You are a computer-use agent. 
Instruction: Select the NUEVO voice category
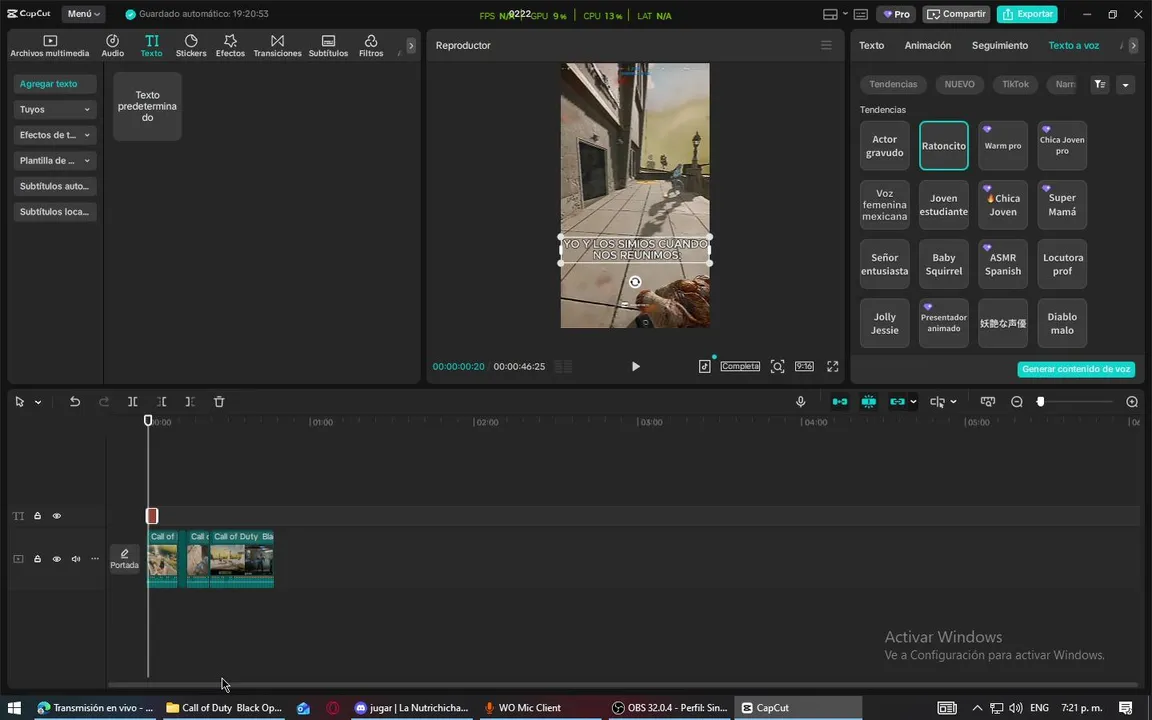(960, 84)
